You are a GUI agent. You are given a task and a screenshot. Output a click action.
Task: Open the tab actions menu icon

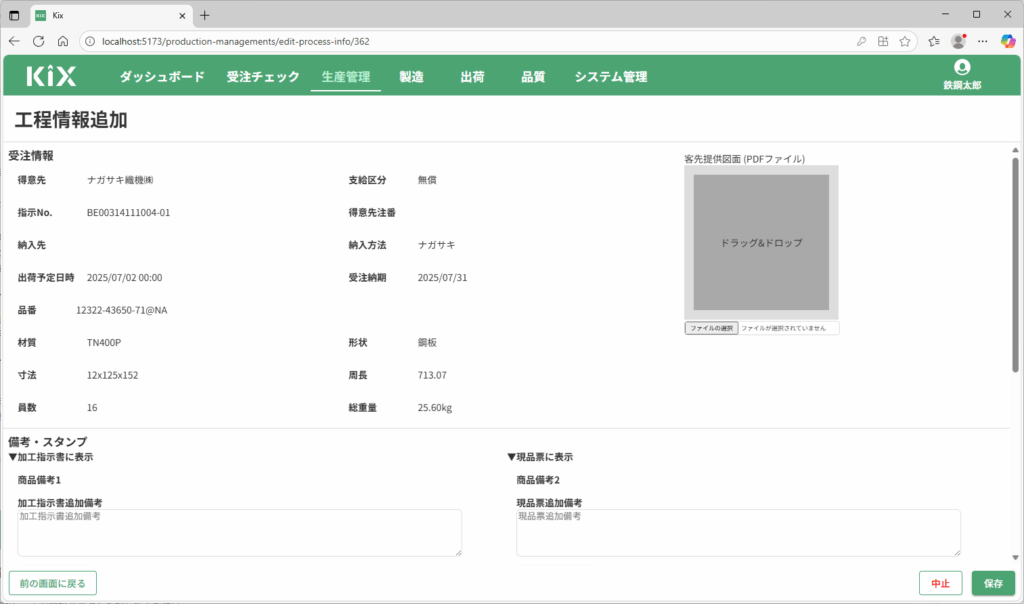pos(14,15)
